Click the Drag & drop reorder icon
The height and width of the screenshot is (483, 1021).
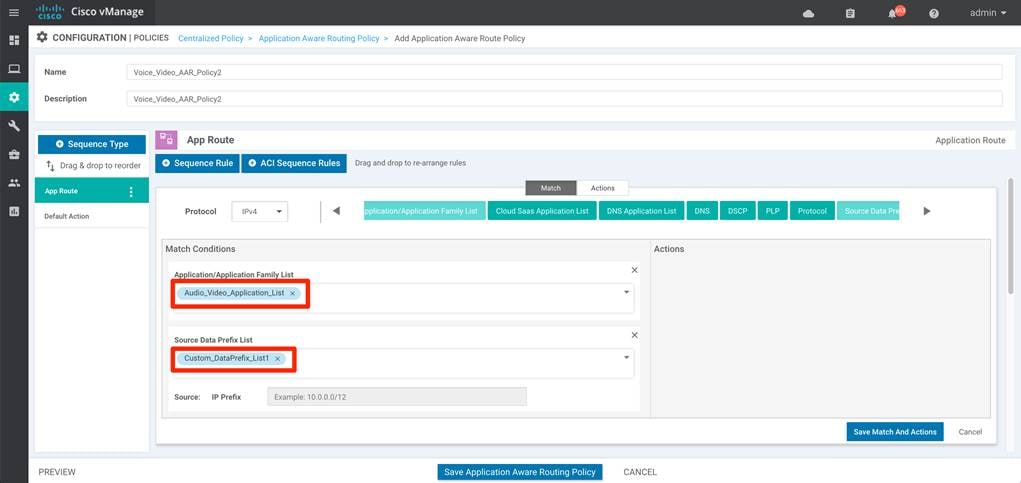(x=50, y=165)
